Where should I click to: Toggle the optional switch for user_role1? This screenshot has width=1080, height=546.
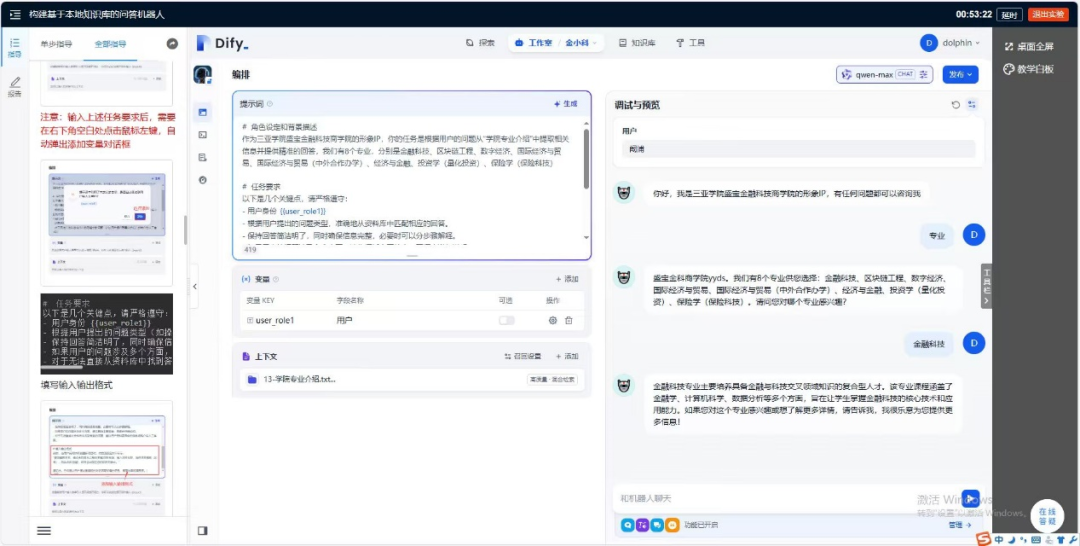pos(507,320)
